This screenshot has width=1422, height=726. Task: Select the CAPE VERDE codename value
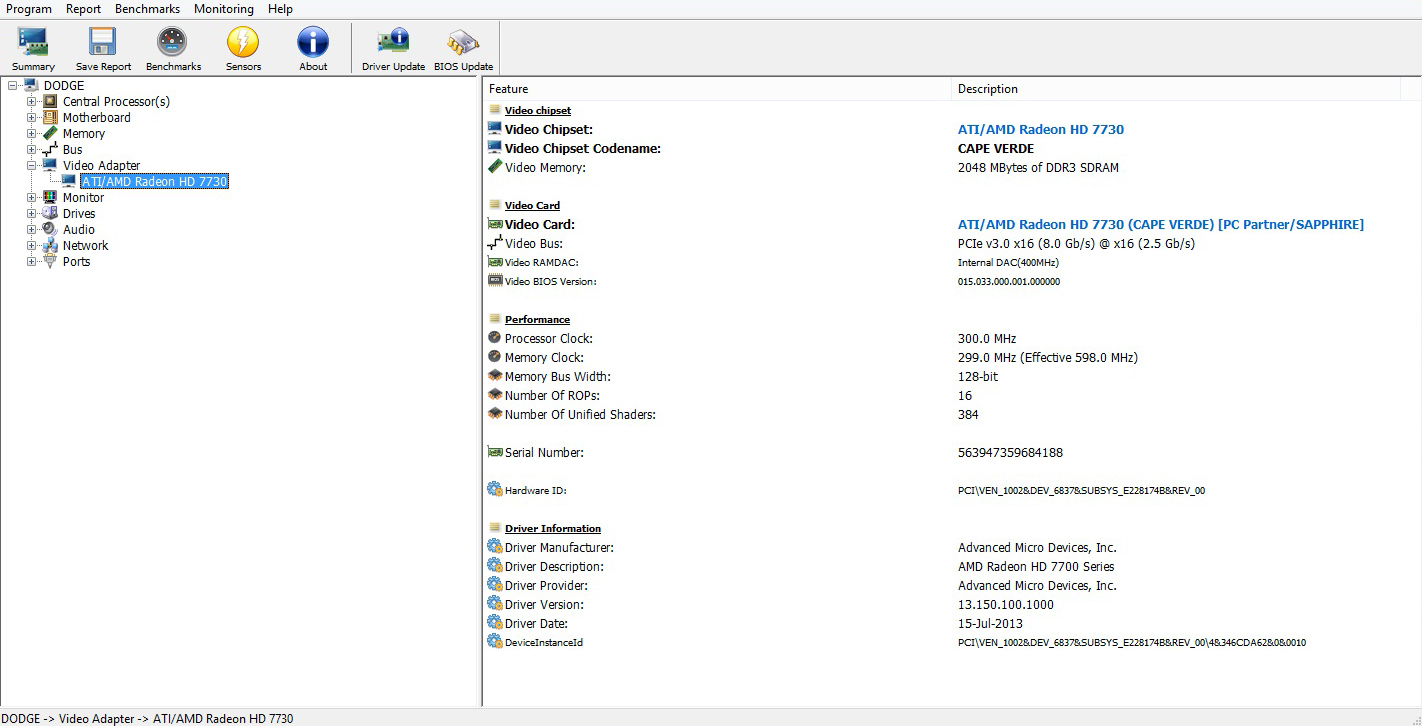(x=996, y=148)
